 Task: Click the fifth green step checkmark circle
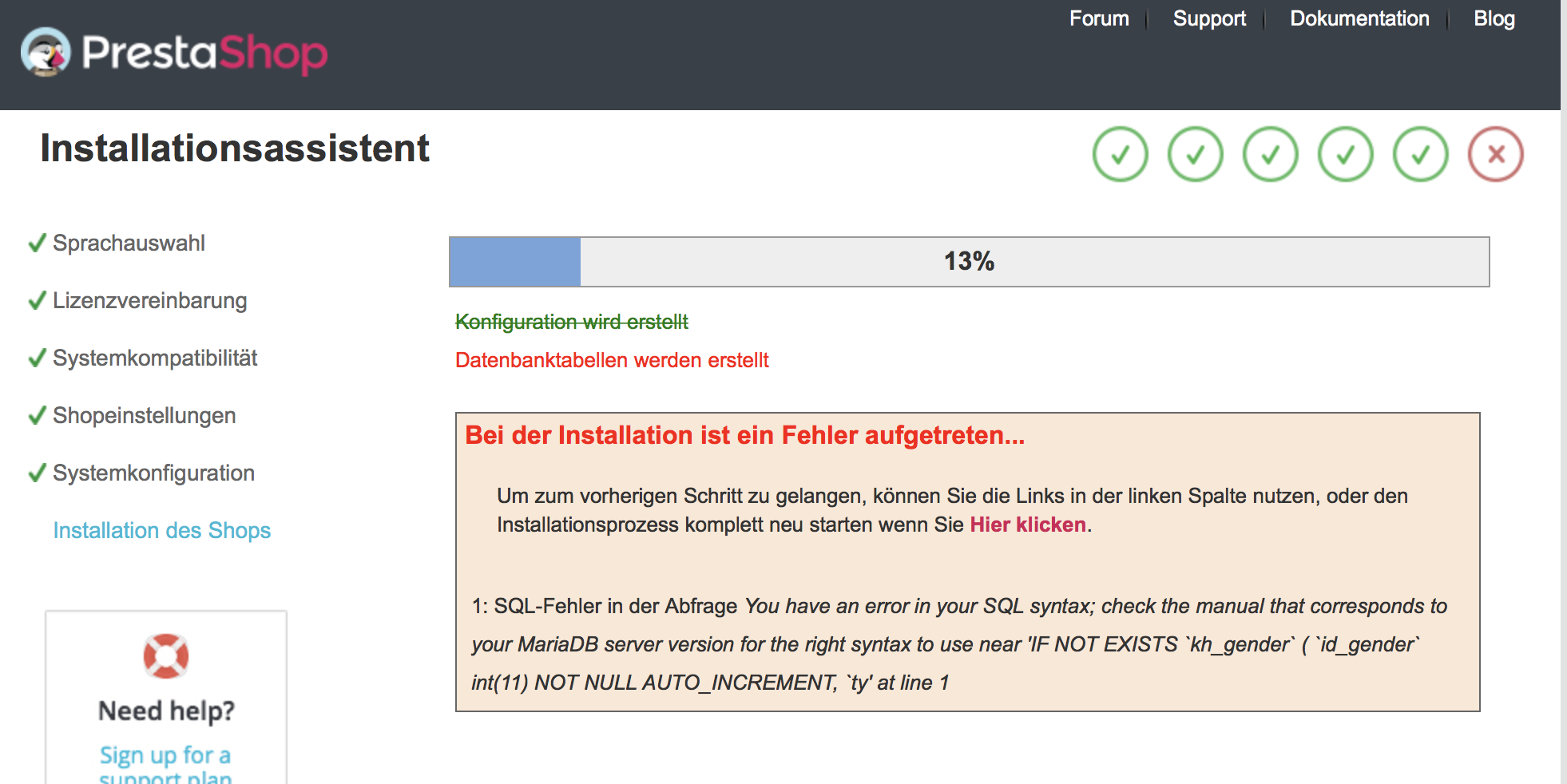[1420, 154]
